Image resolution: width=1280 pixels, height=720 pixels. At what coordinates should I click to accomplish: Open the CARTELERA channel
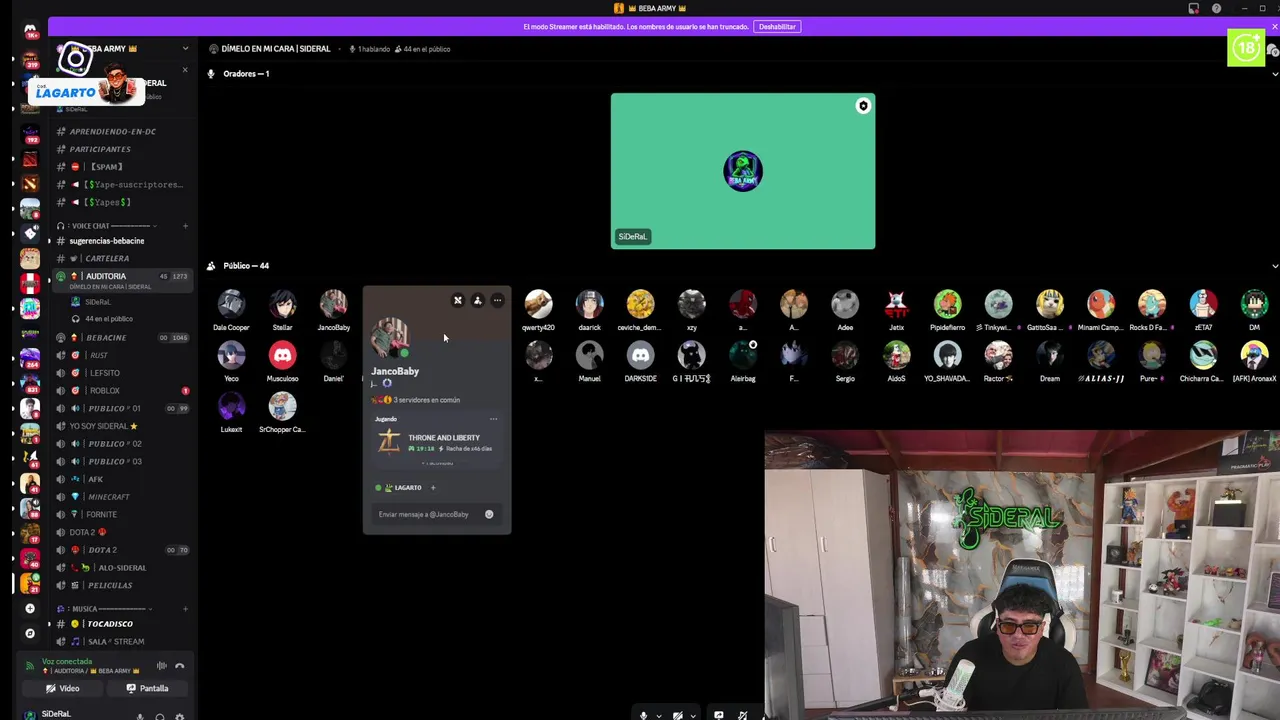click(107, 258)
